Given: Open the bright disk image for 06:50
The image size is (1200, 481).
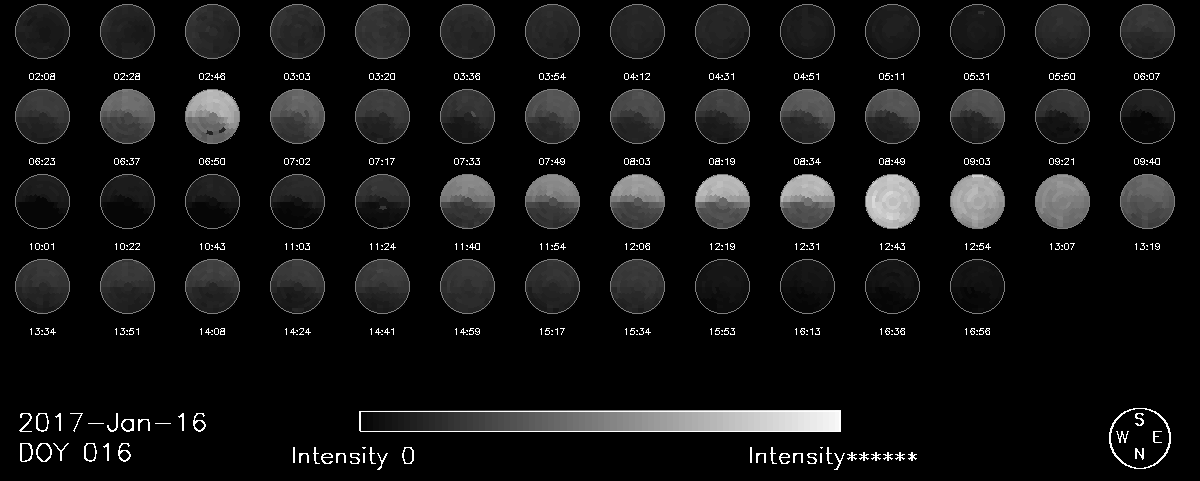Looking at the screenshot, I should pyautogui.click(x=212, y=116).
